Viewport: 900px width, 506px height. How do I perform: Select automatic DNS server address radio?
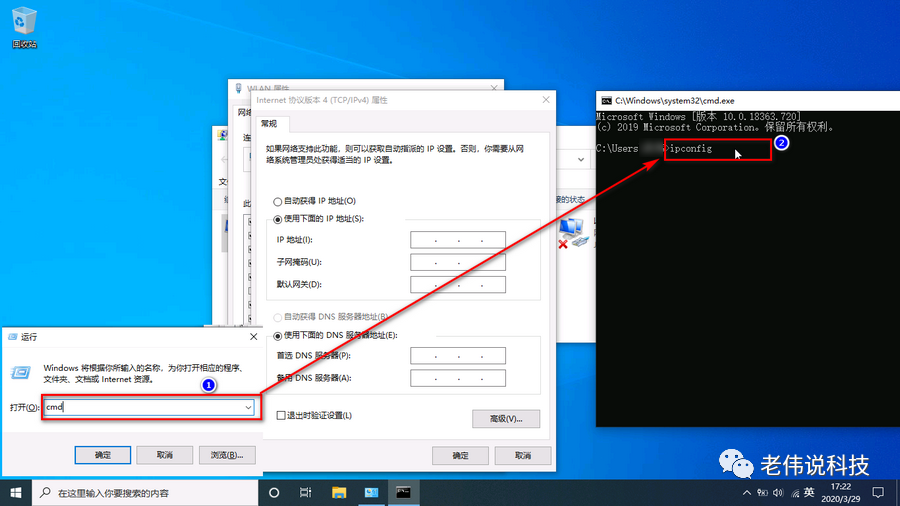277,317
